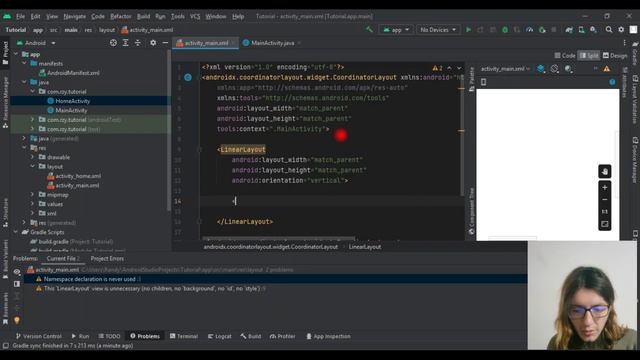
Task: Click LinearLayout in editor breadcrumb
Action: 365,247
